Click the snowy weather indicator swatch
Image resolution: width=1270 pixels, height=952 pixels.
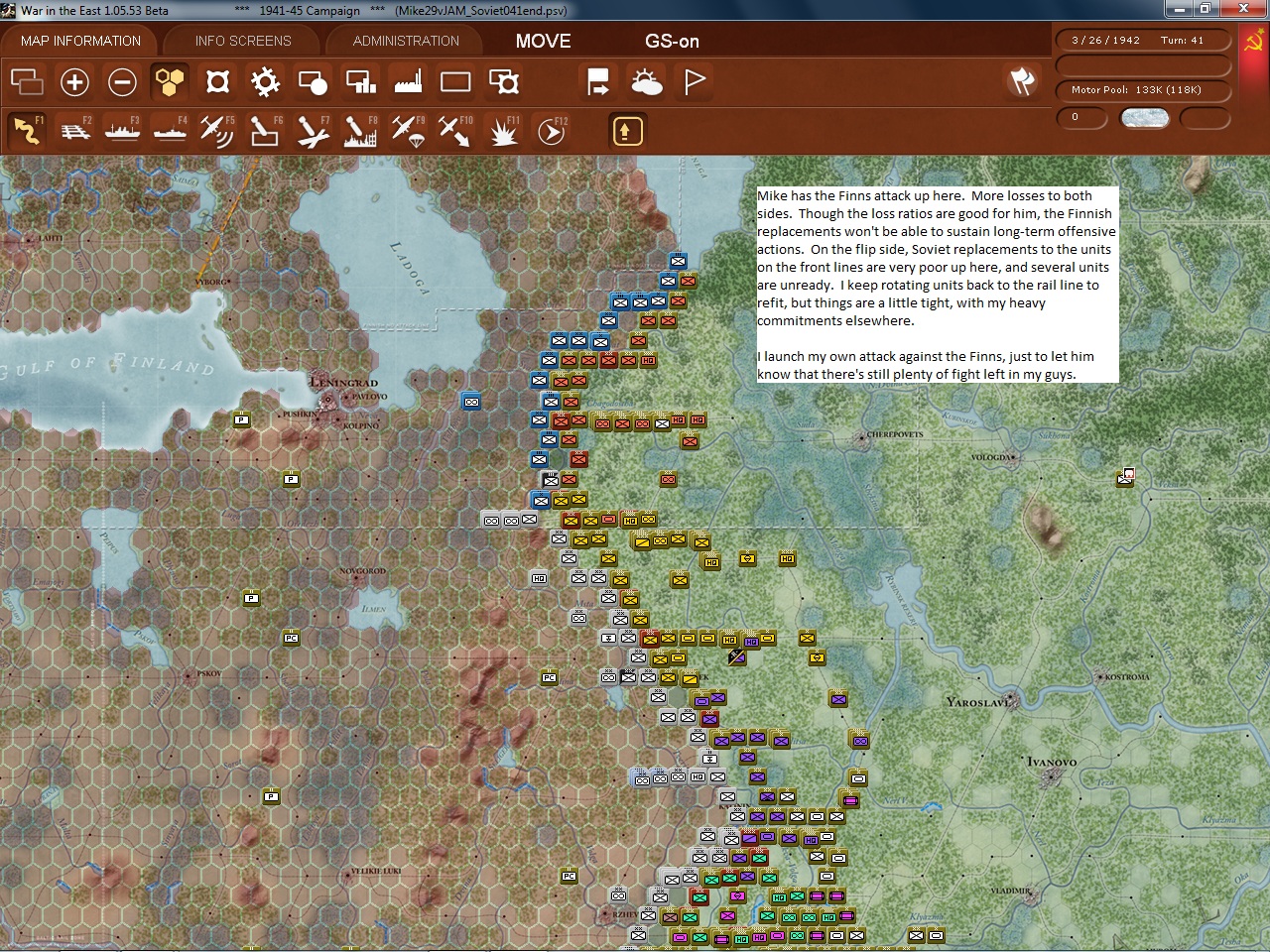click(1144, 118)
